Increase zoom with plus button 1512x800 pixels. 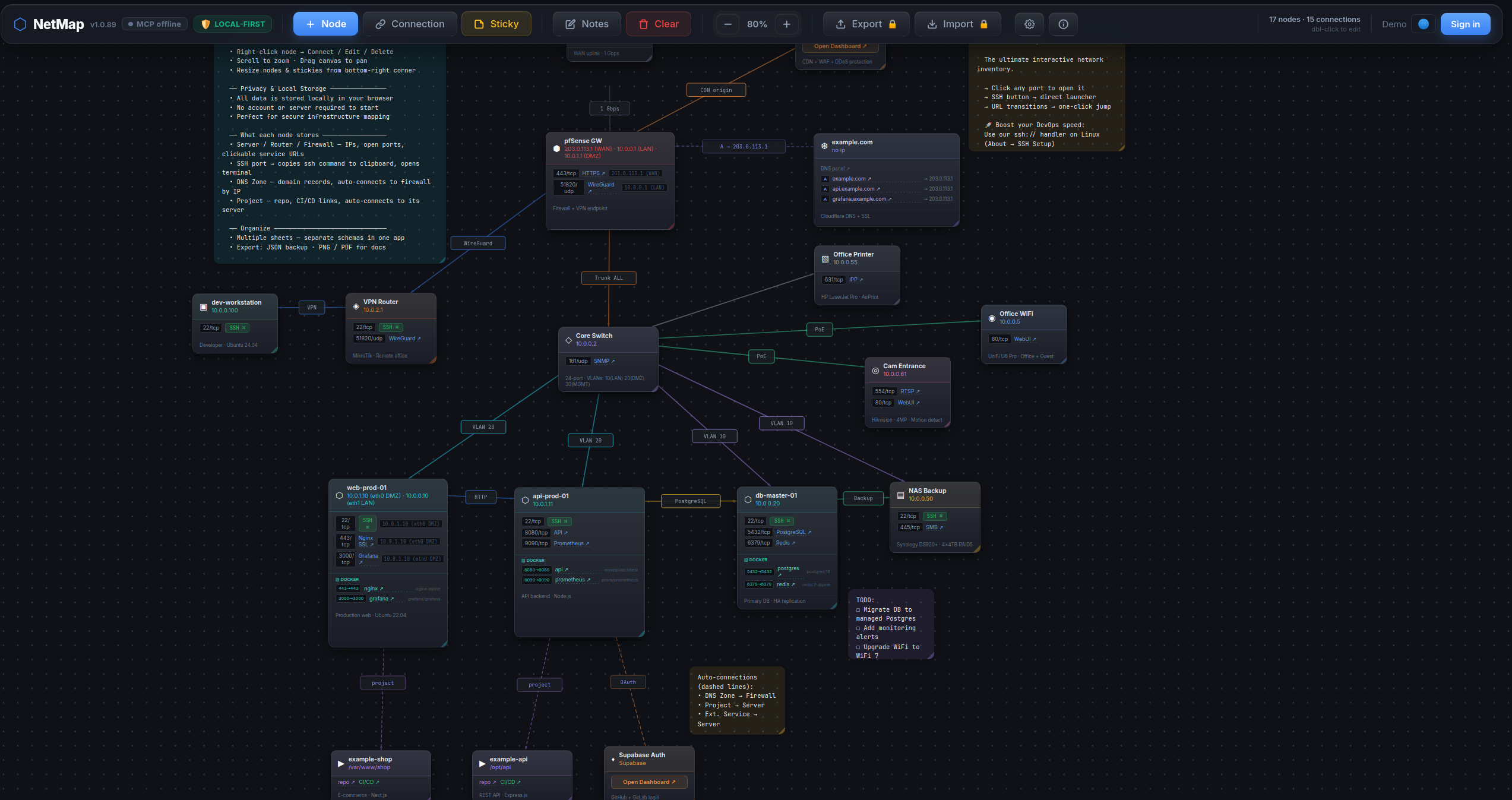[x=786, y=24]
